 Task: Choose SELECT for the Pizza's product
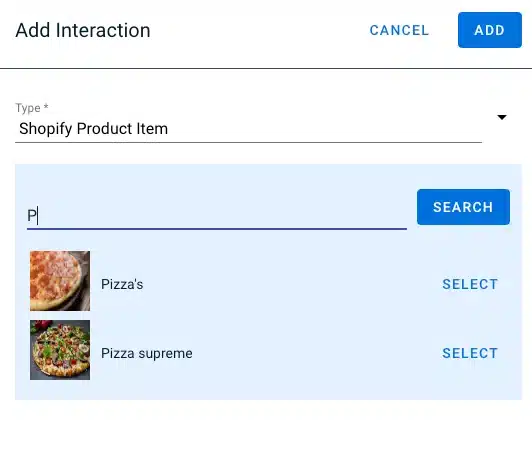point(470,284)
